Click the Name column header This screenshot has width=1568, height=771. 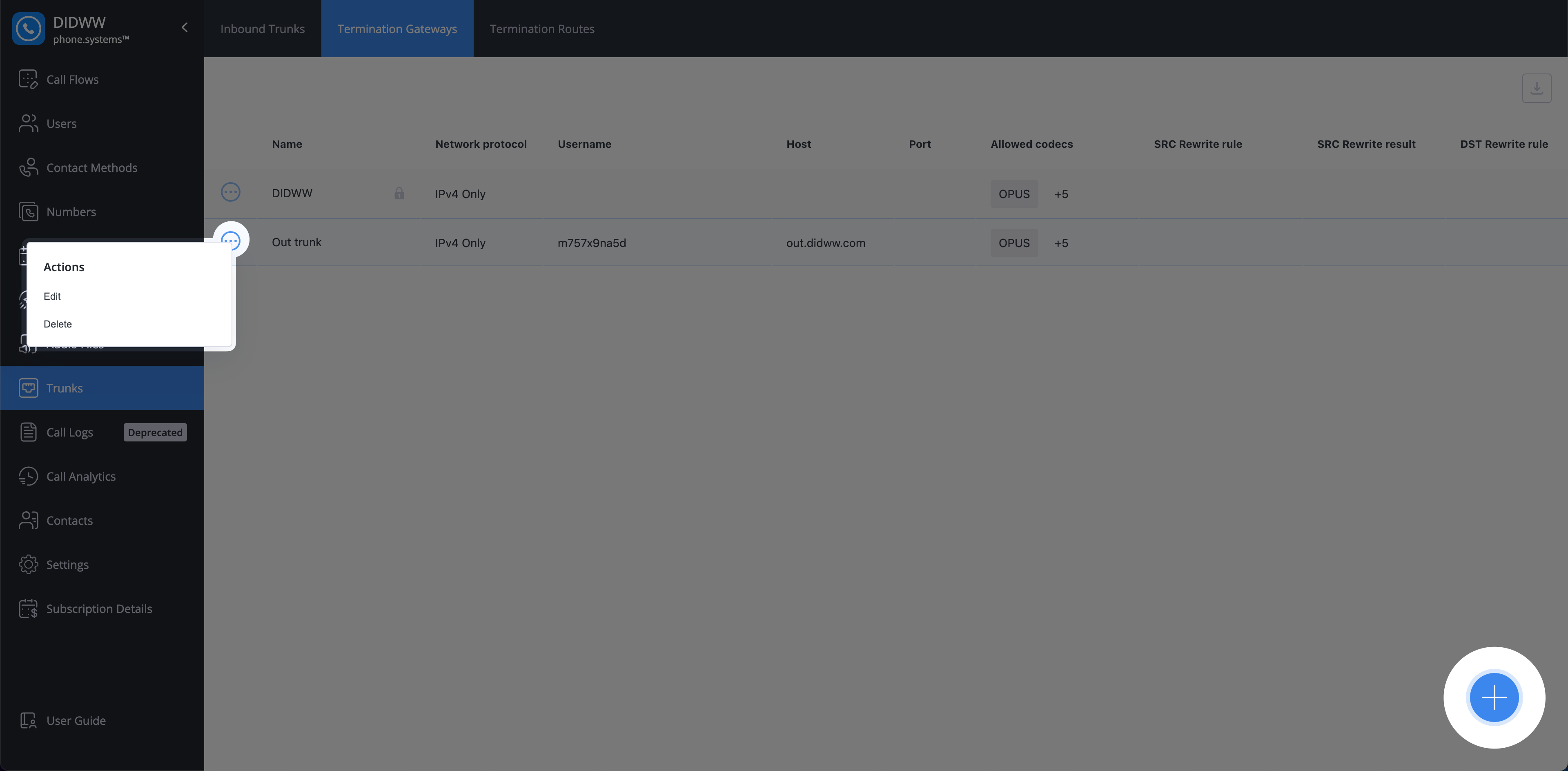(287, 144)
